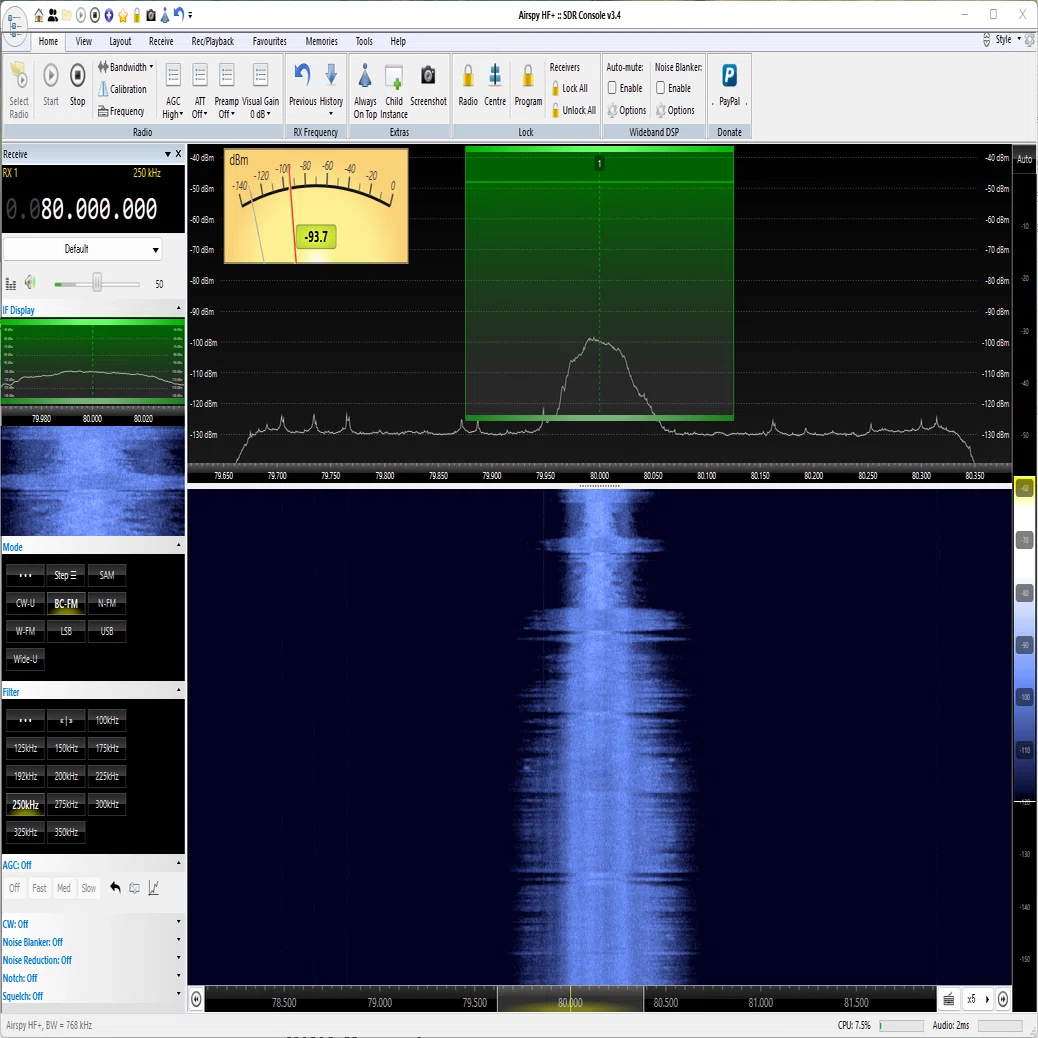This screenshot has height=1038, width=1038.
Task: Open the Favourites ribbon tab
Action: [269, 41]
